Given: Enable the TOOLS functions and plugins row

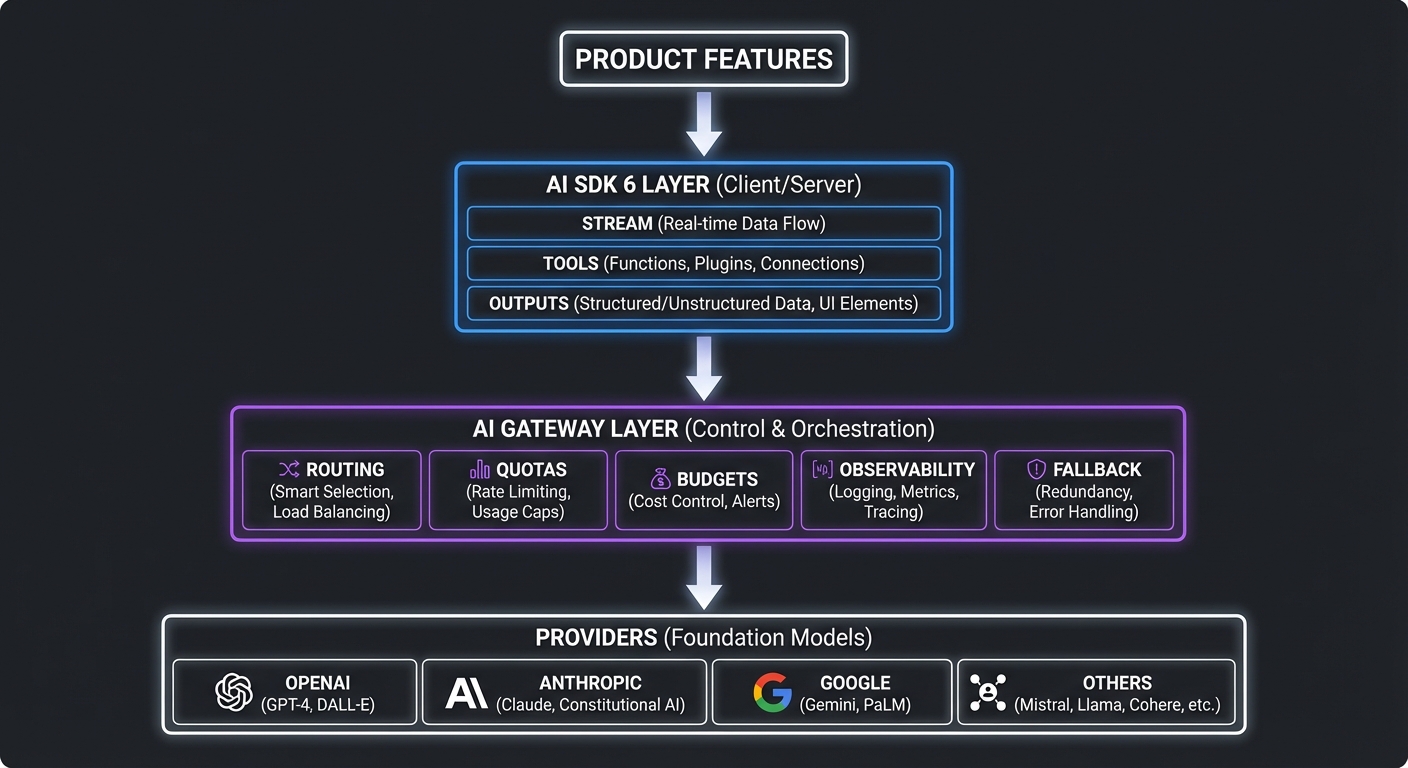Looking at the screenshot, I should (704, 263).
